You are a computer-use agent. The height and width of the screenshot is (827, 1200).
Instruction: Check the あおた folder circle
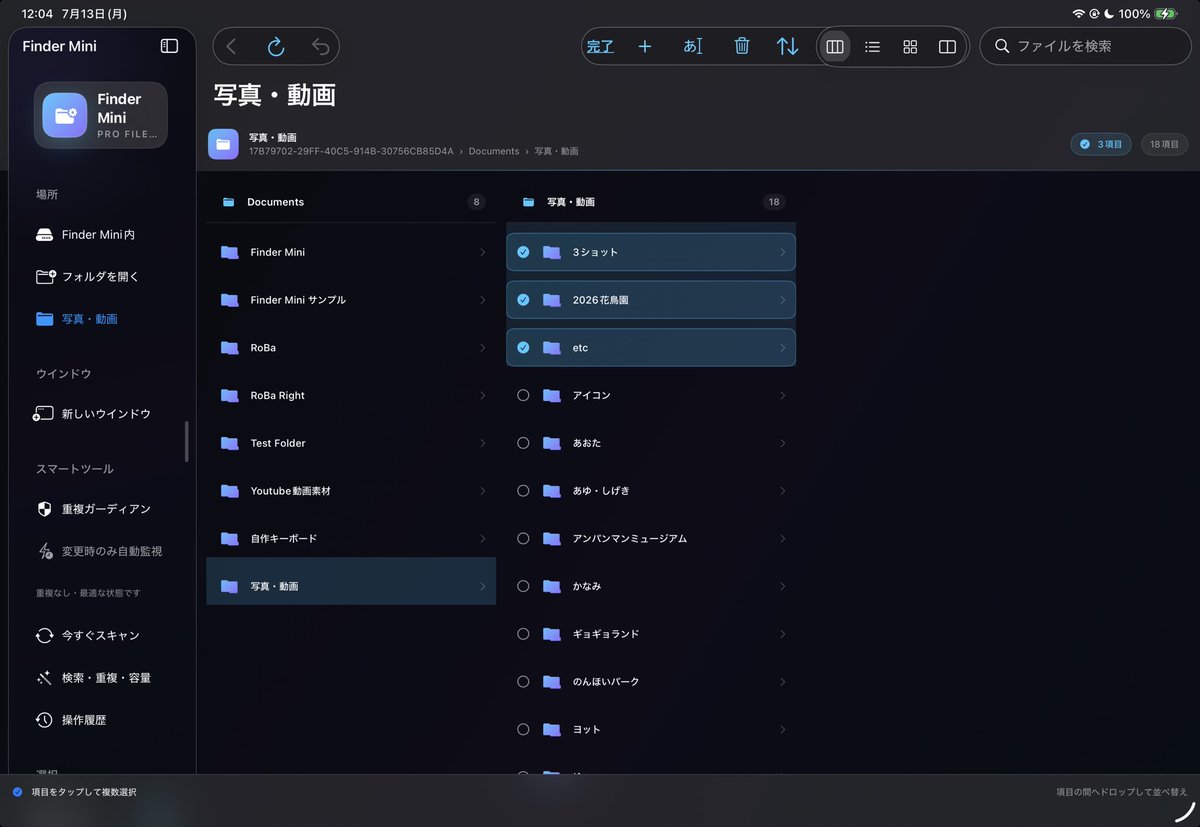point(523,443)
